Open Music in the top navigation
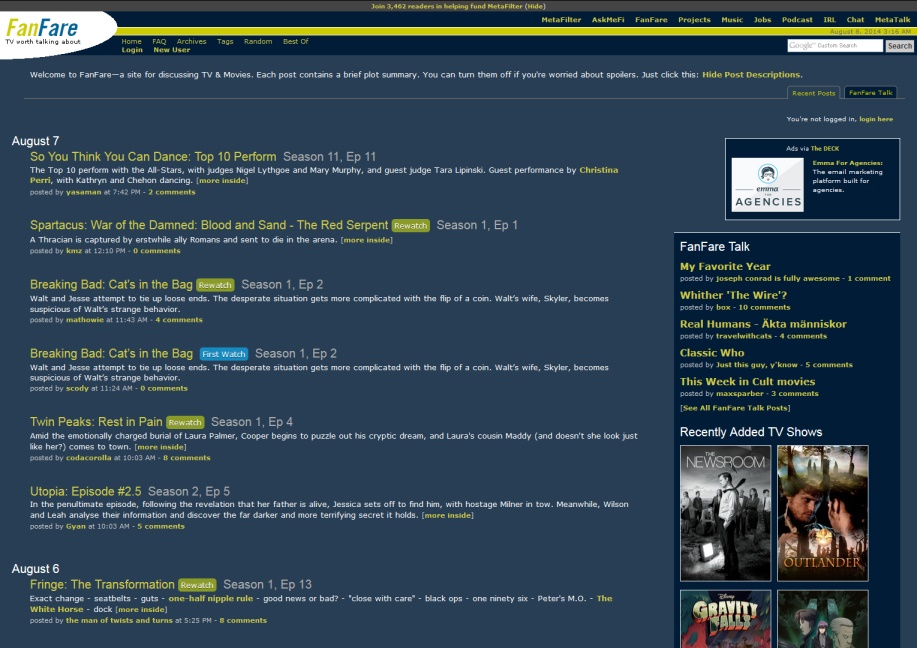The width and height of the screenshot is (917, 648). click(x=732, y=20)
